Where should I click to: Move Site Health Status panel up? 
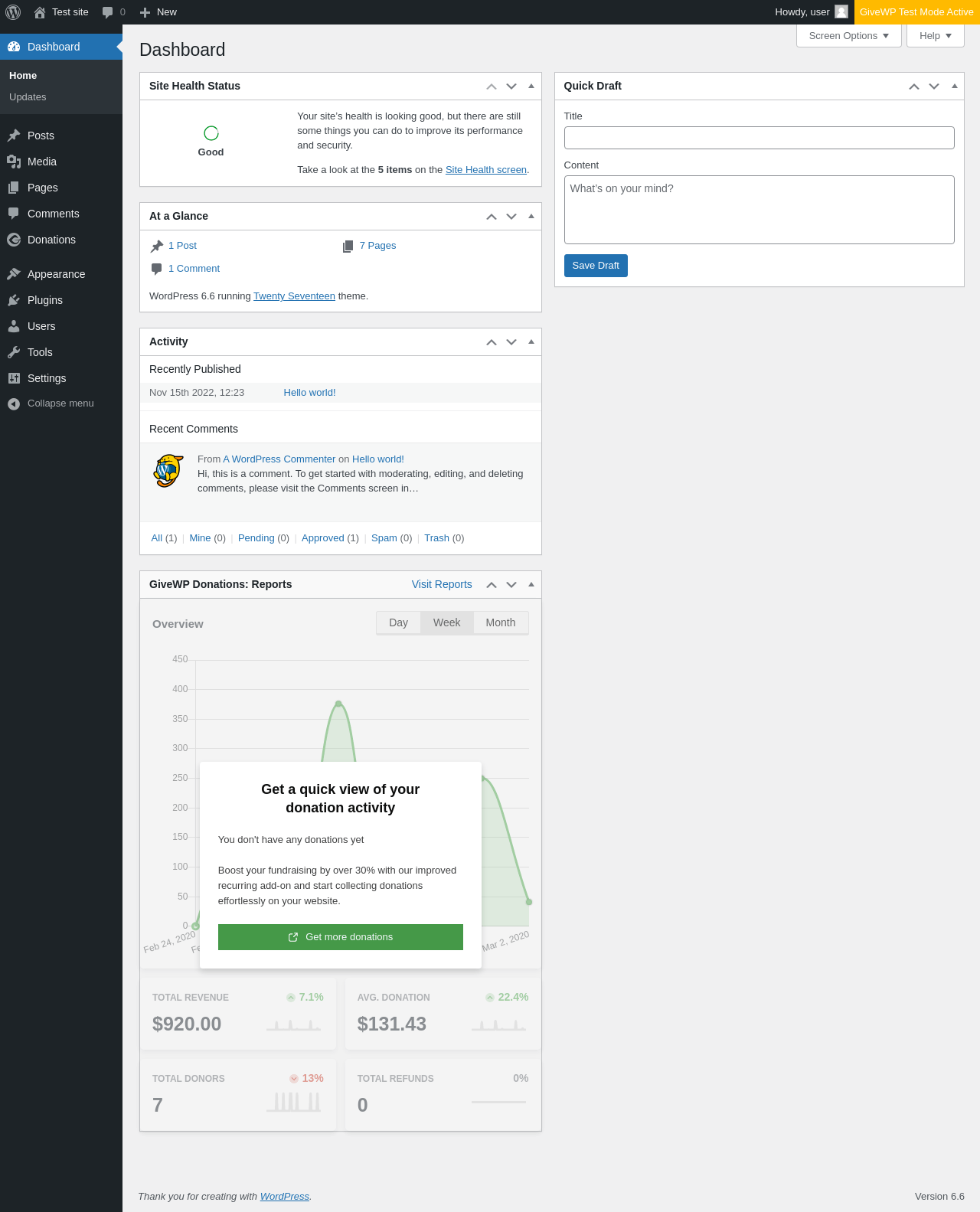click(492, 87)
